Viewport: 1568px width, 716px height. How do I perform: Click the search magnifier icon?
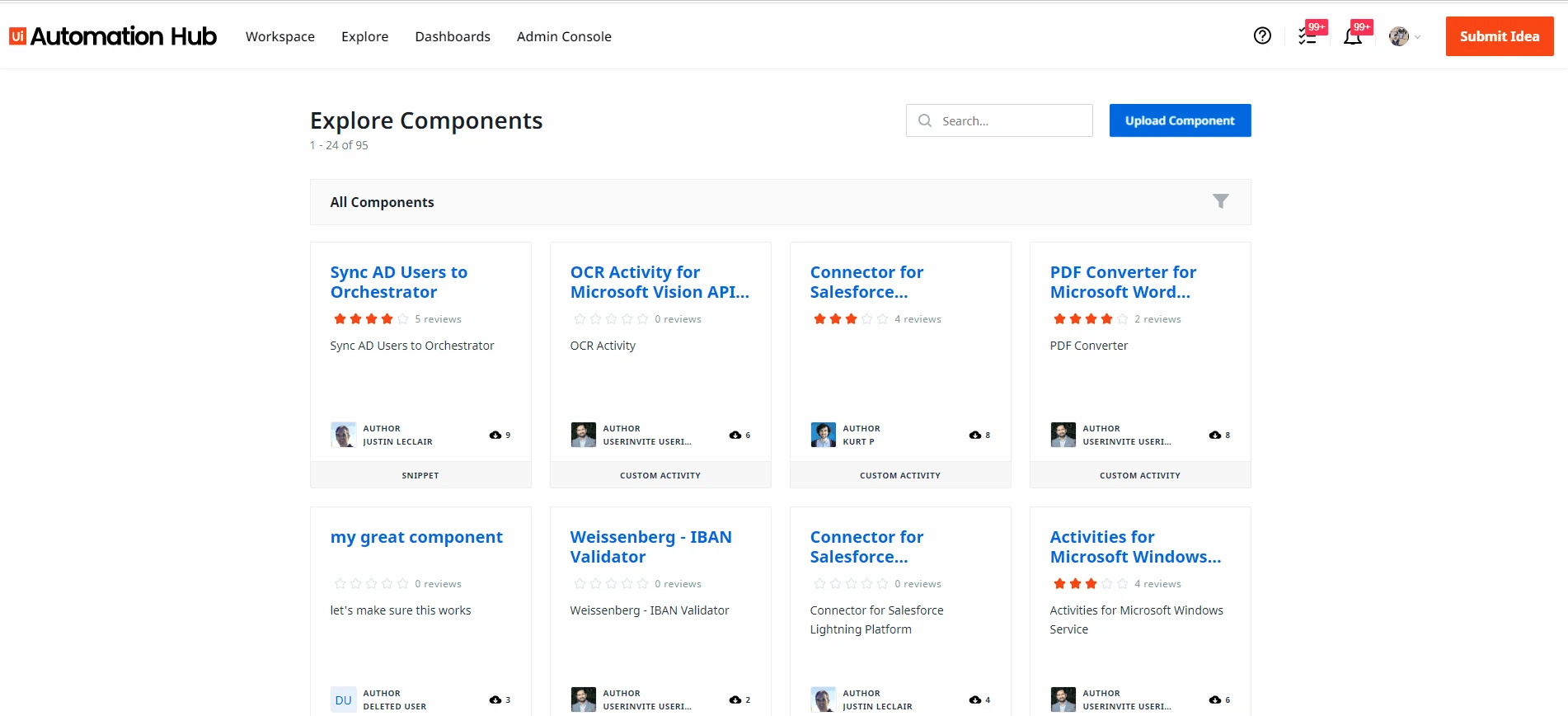point(925,120)
